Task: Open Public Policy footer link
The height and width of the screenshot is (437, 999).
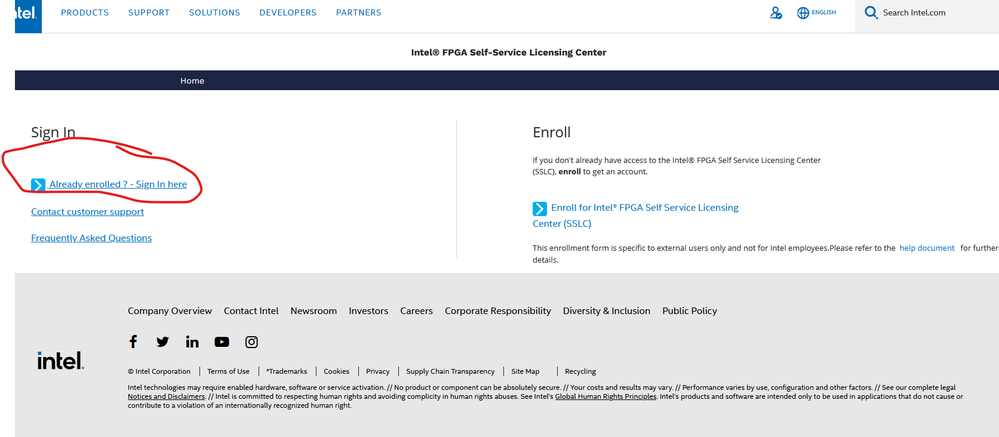Action: tap(689, 311)
